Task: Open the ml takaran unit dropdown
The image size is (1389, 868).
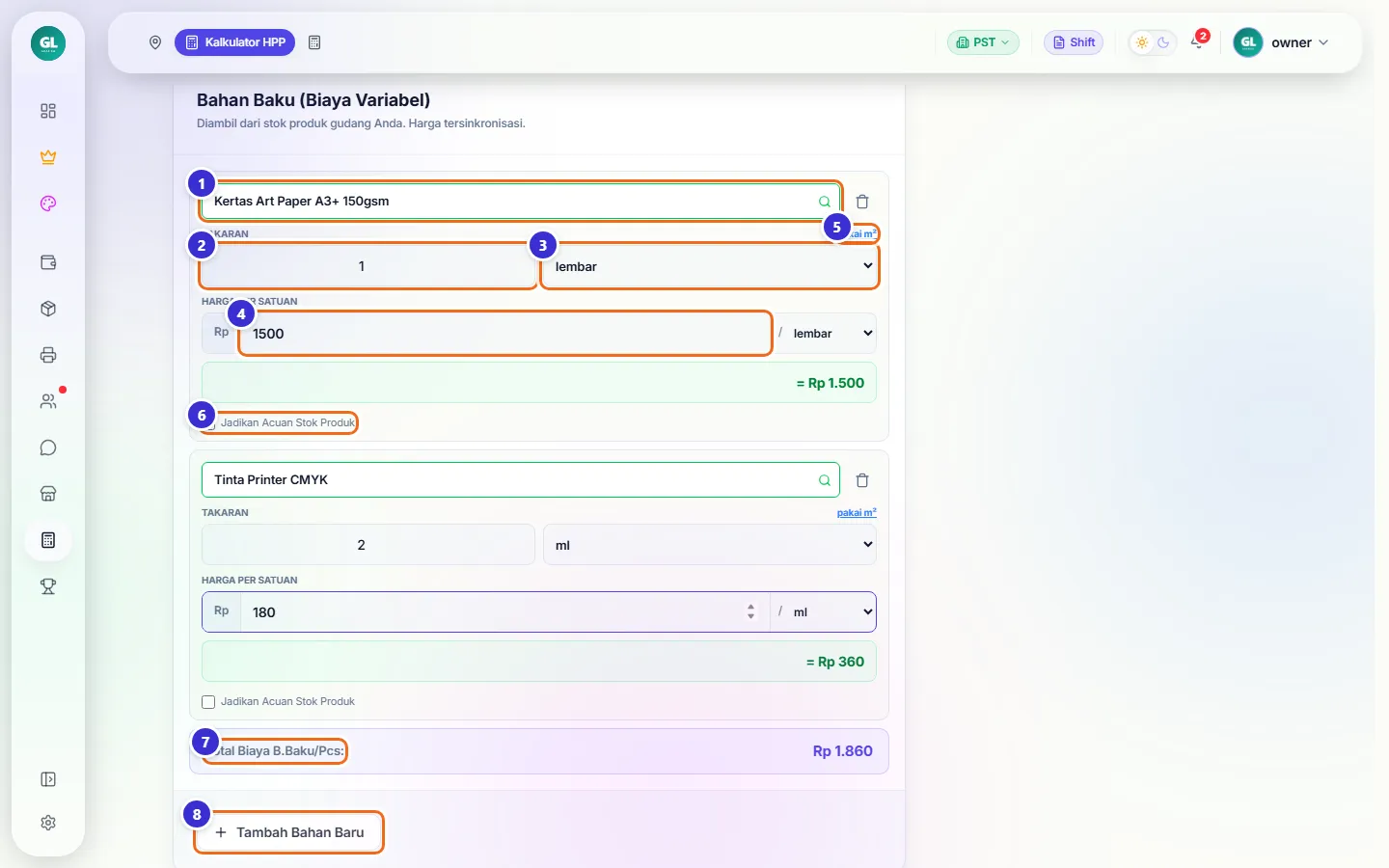Action: (710, 545)
